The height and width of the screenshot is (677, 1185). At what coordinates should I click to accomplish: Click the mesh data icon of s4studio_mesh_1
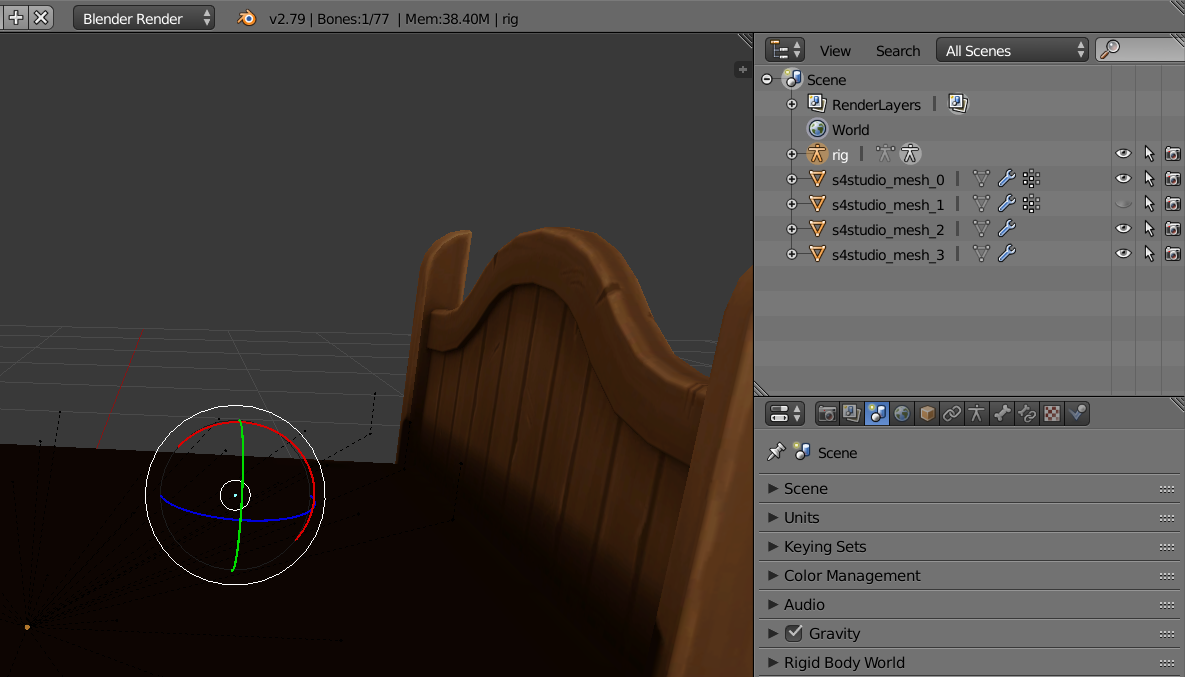(981, 204)
